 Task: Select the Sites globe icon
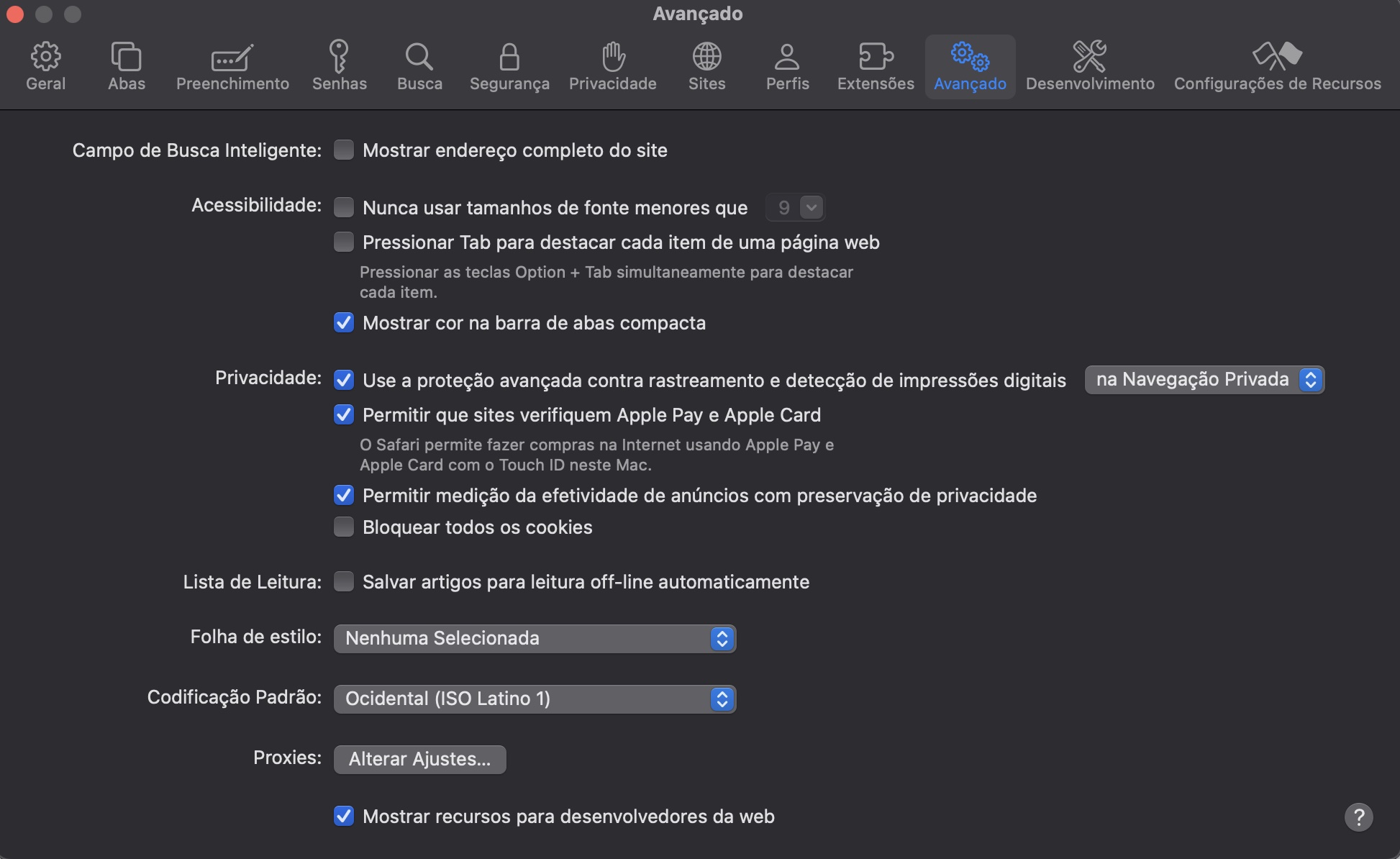707,65
